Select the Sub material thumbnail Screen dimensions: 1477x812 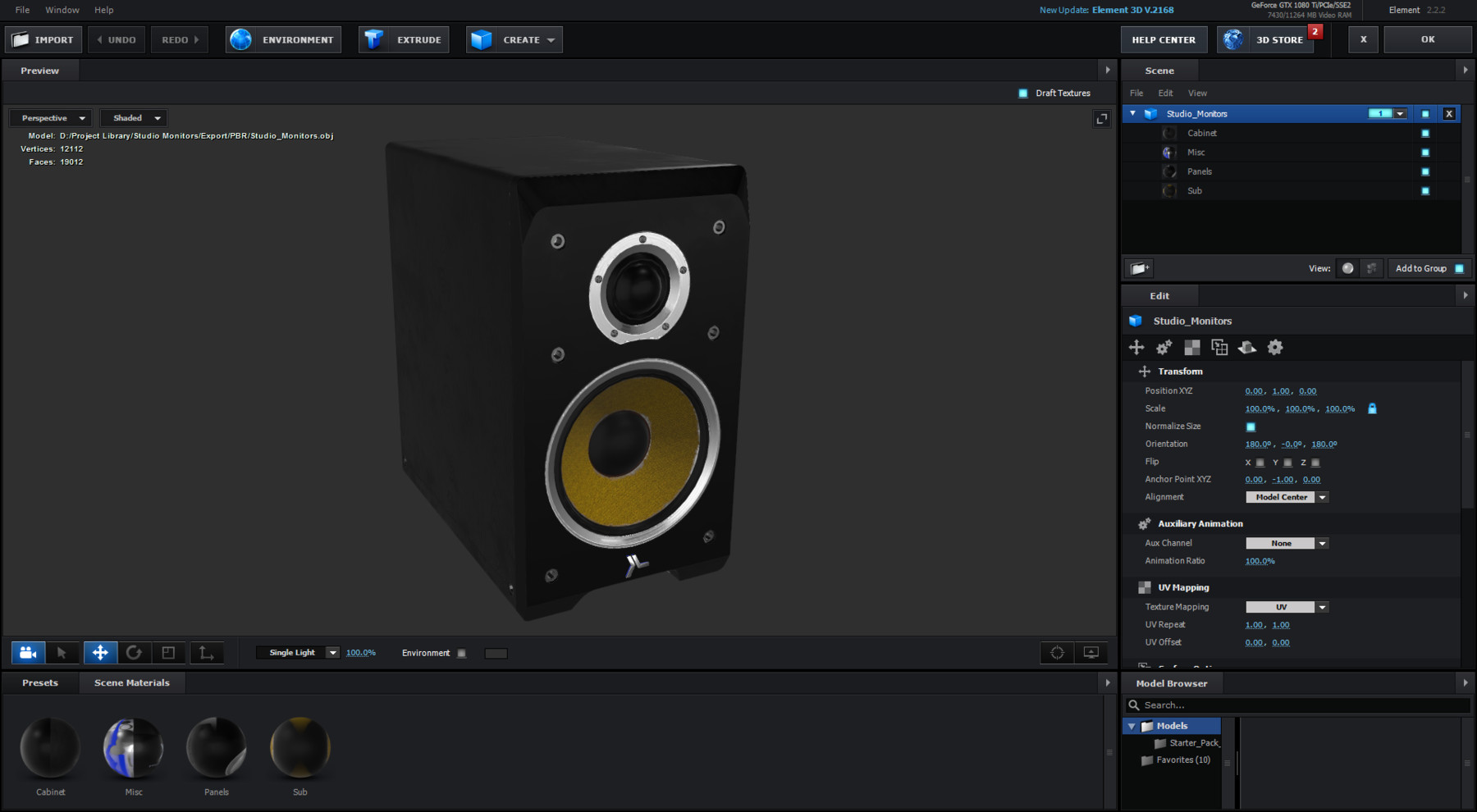pyautogui.click(x=300, y=746)
